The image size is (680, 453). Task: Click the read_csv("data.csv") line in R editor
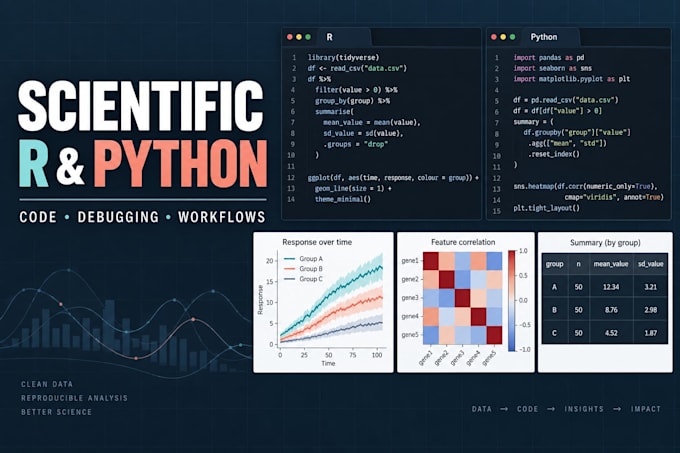click(x=357, y=68)
